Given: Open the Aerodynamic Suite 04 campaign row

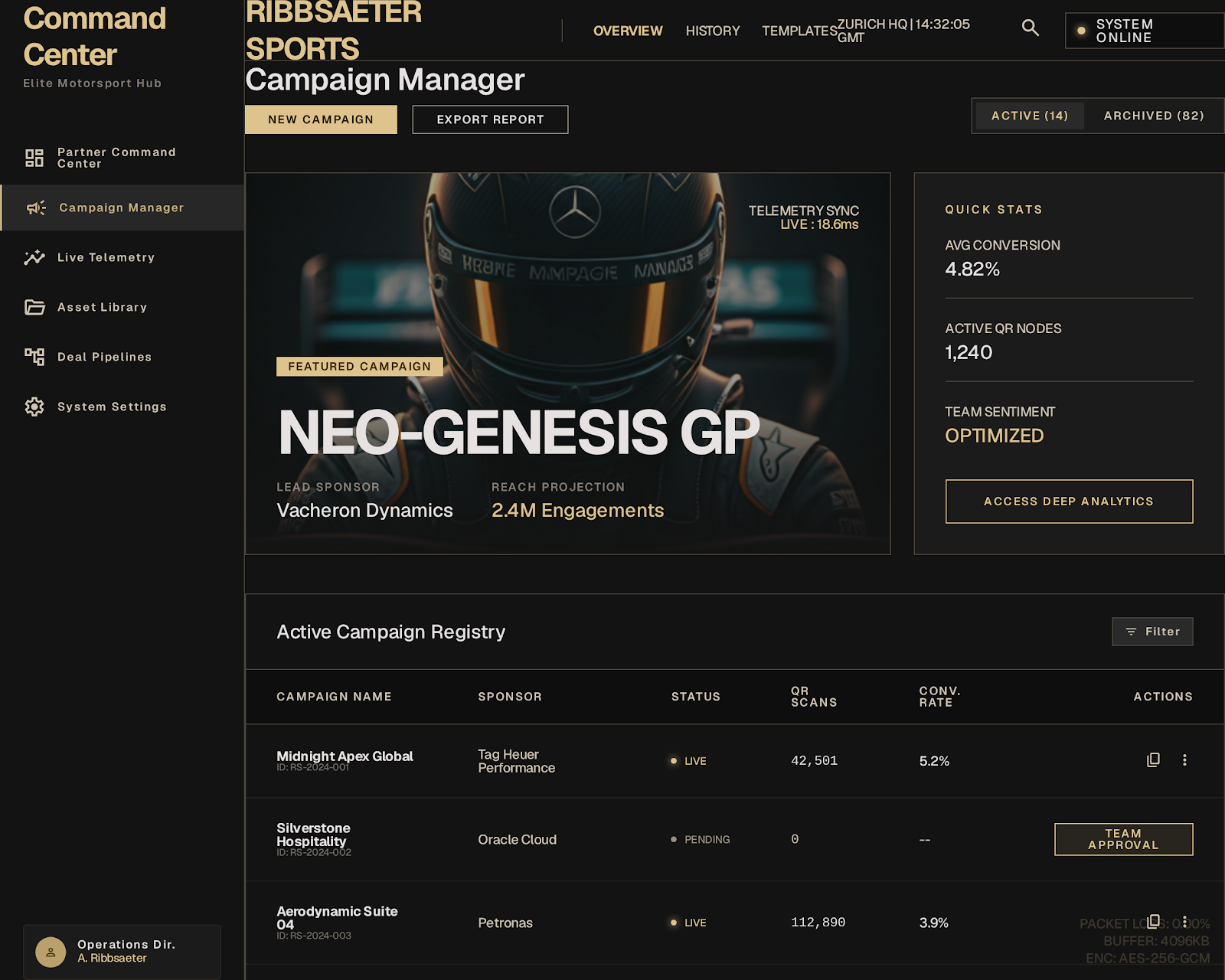Looking at the screenshot, I should [x=735, y=923].
